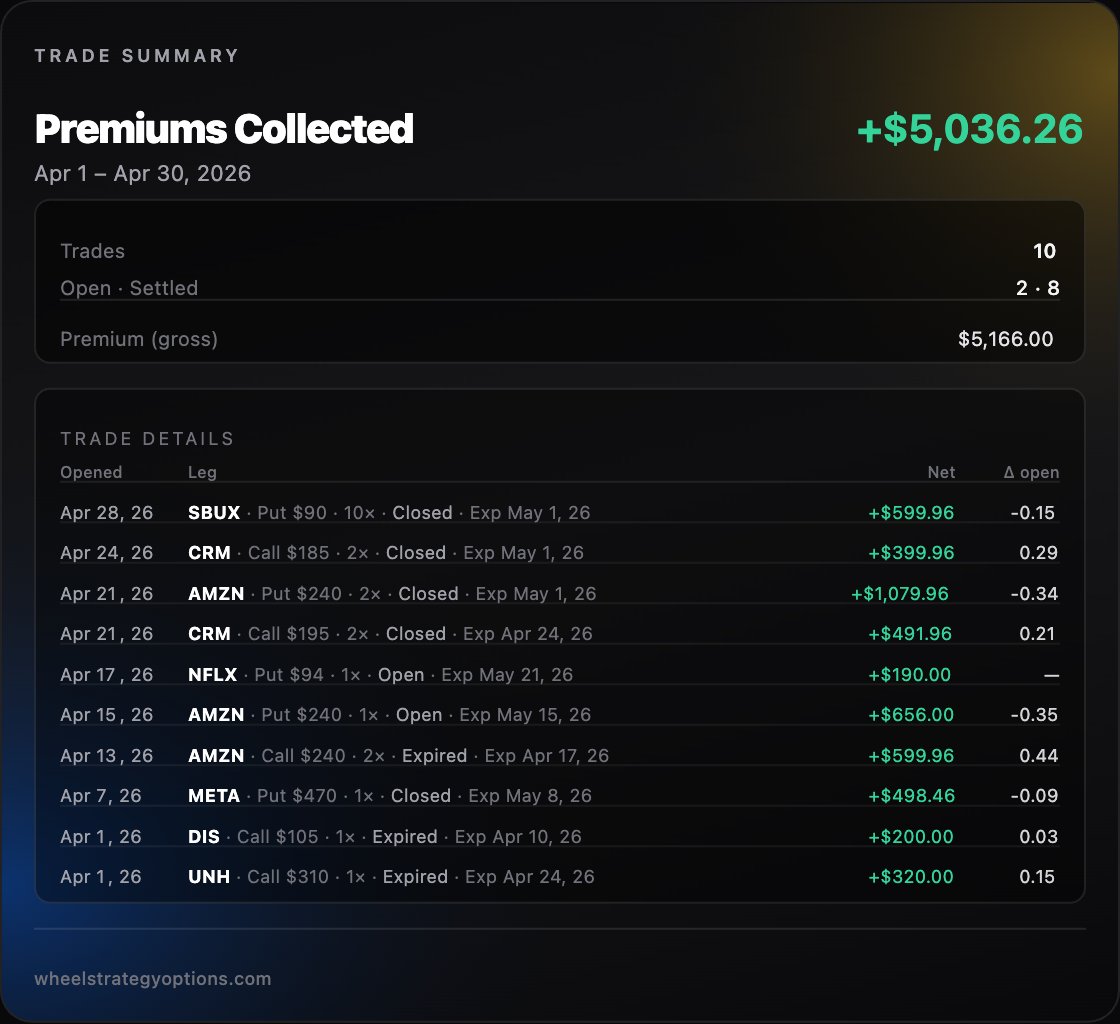Open the wheelstrategyoptions.com link
Screen dimensions: 1120x1024
tap(153, 978)
